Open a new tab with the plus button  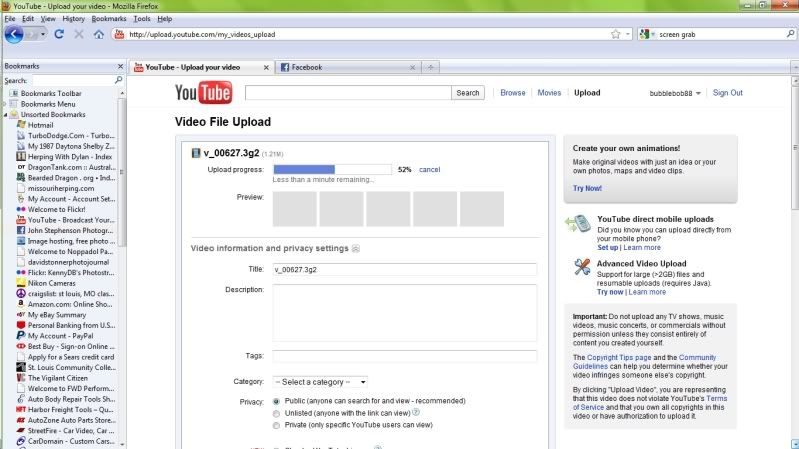tap(431, 67)
